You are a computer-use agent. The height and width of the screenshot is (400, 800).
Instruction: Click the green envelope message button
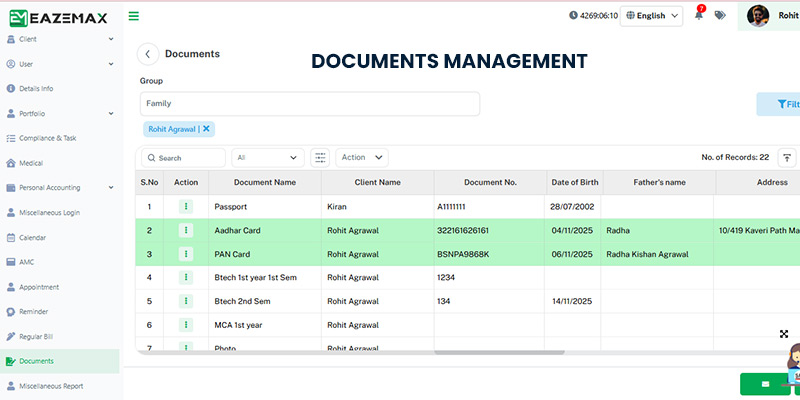[765, 384]
